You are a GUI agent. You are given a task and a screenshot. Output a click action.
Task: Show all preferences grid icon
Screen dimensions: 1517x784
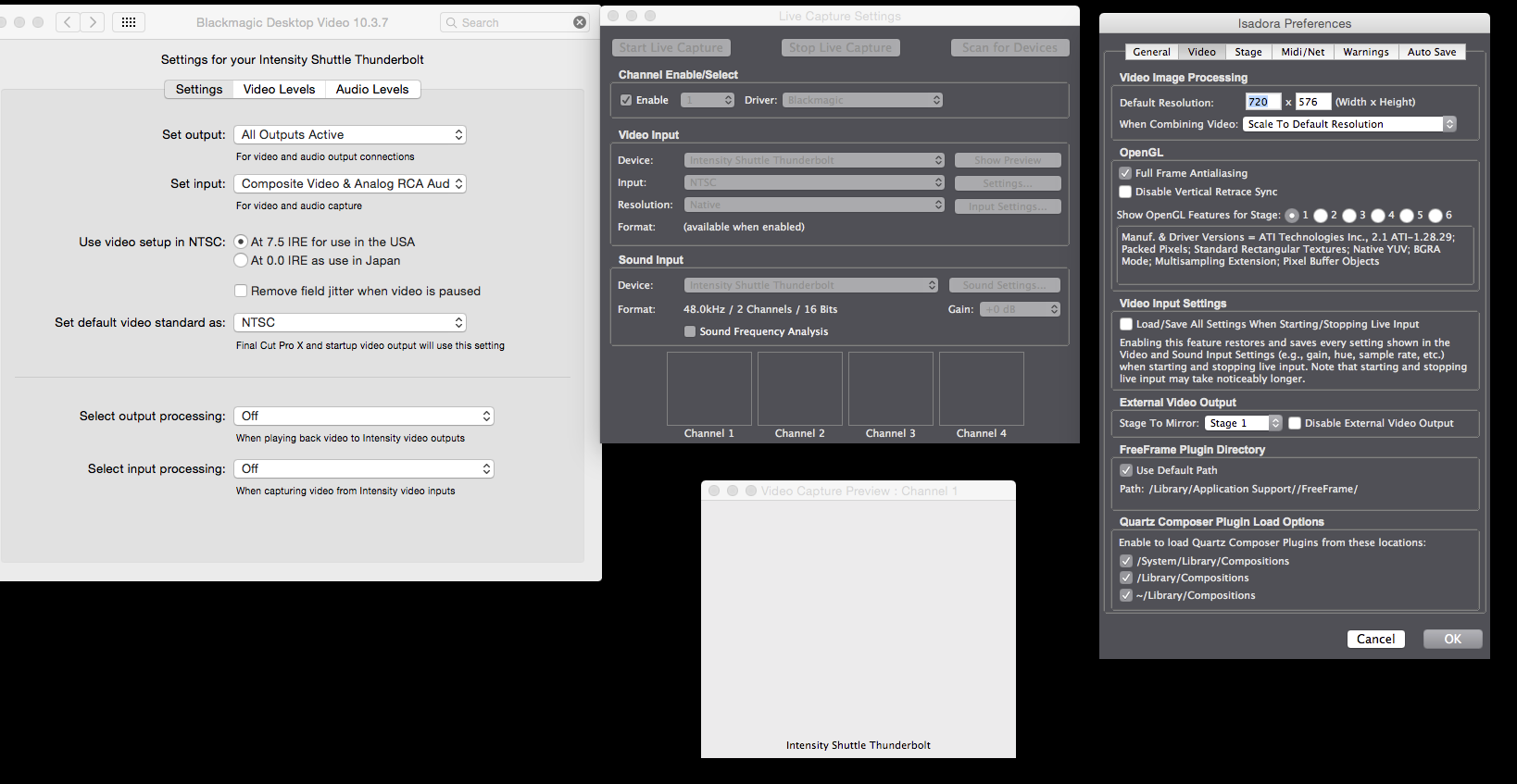129,22
